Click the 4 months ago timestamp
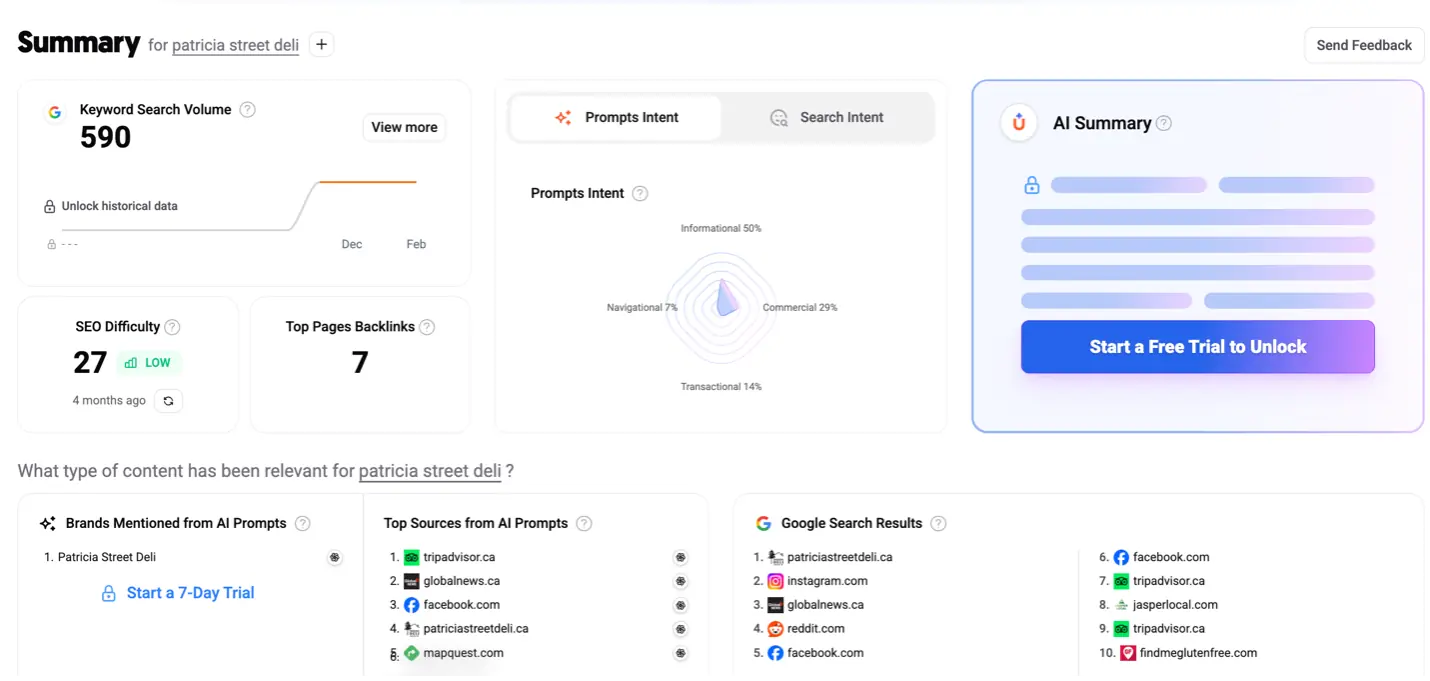 click(109, 401)
